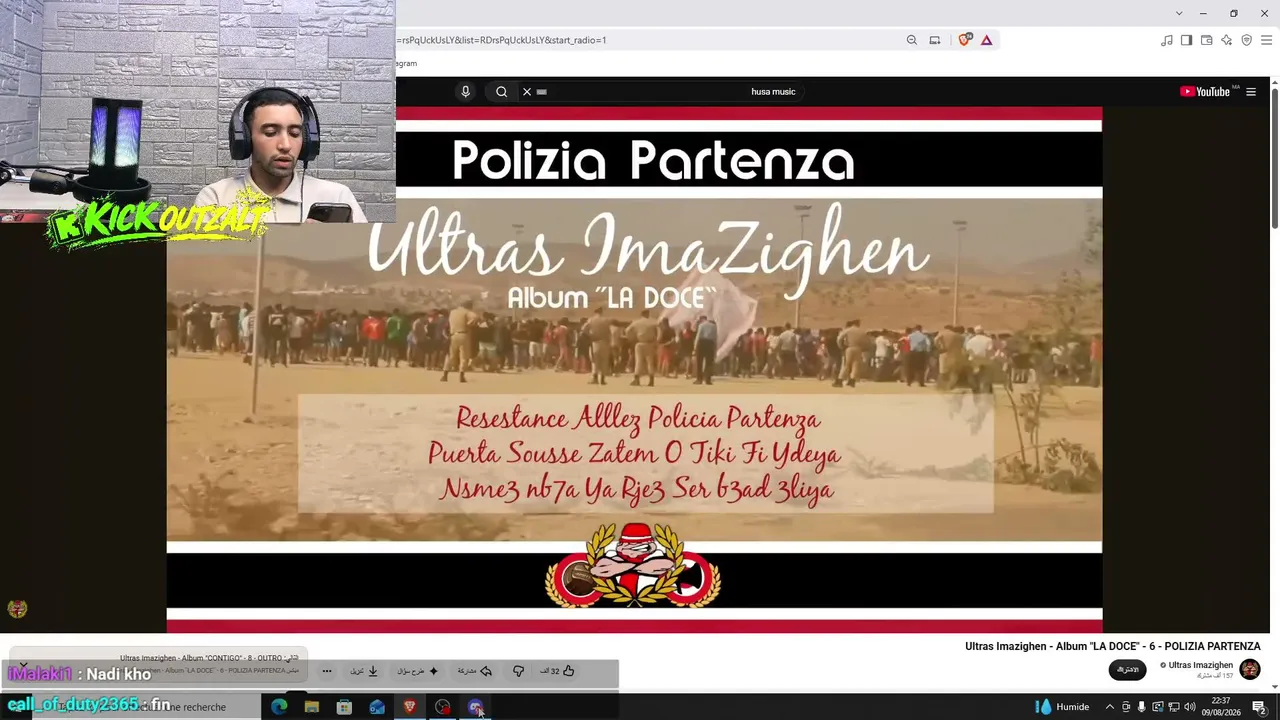The image size is (1280, 720).
Task: Click the YouTube voice search microphone
Action: tap(465, 92)
